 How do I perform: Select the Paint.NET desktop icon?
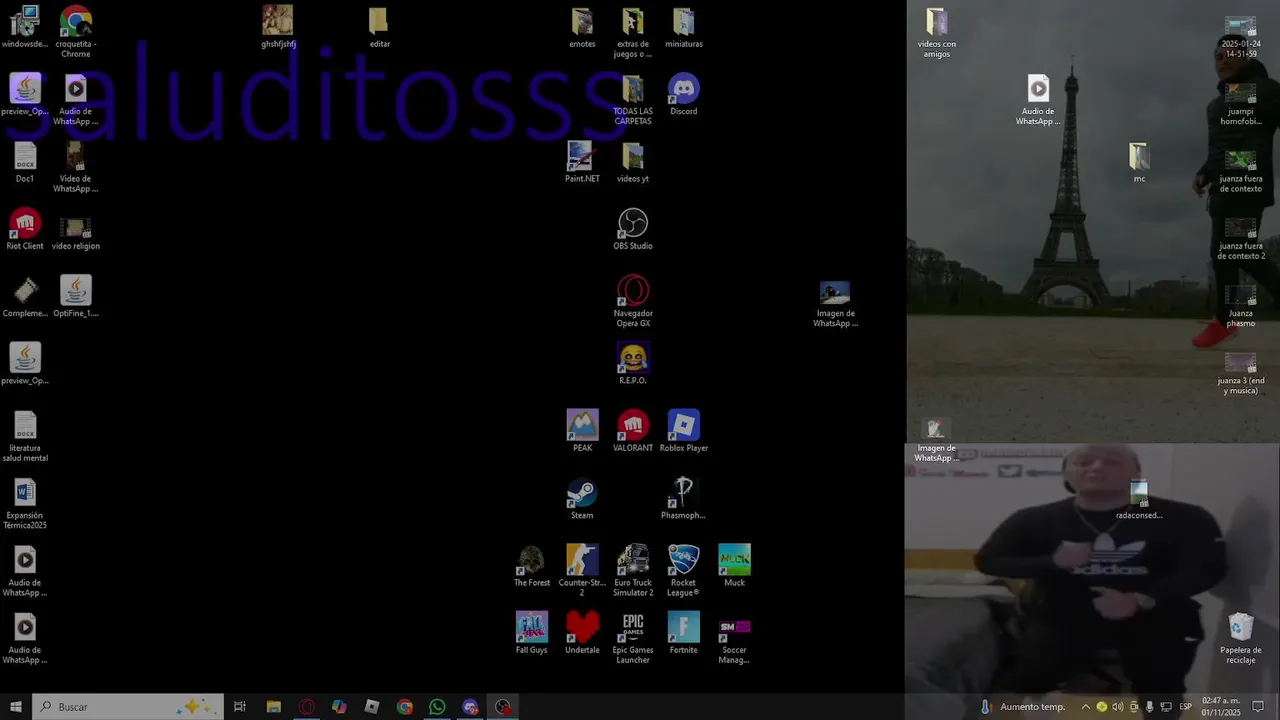(582, 162)
